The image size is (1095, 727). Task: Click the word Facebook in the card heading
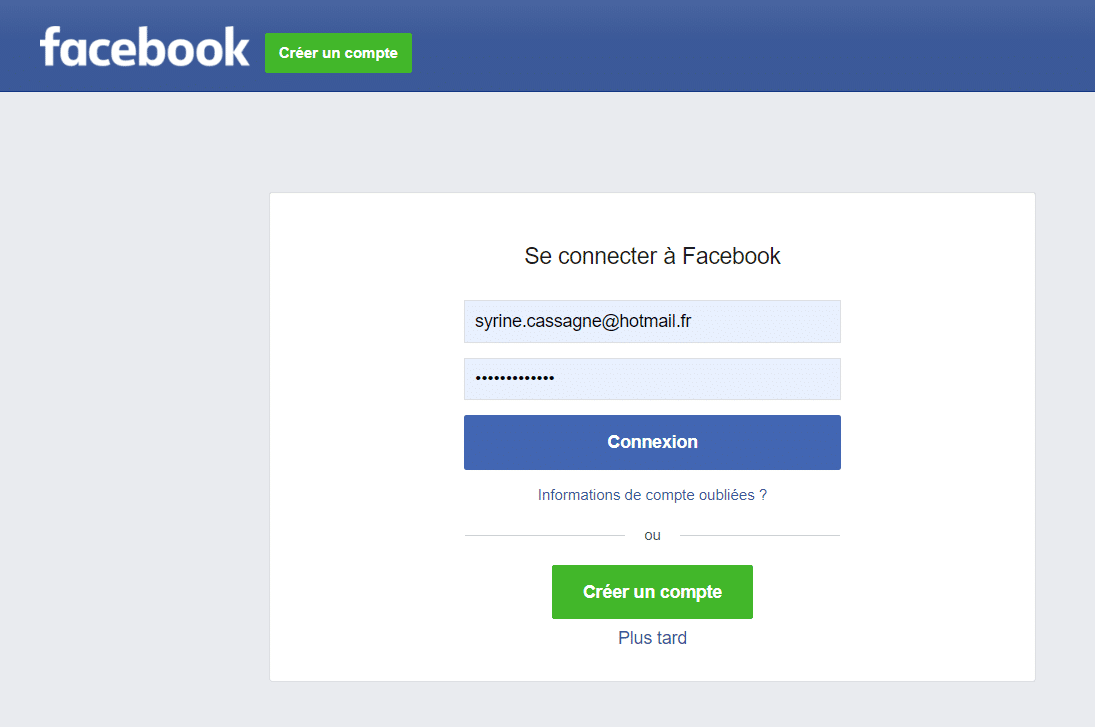pyautogui.click(x=731, y=256)
